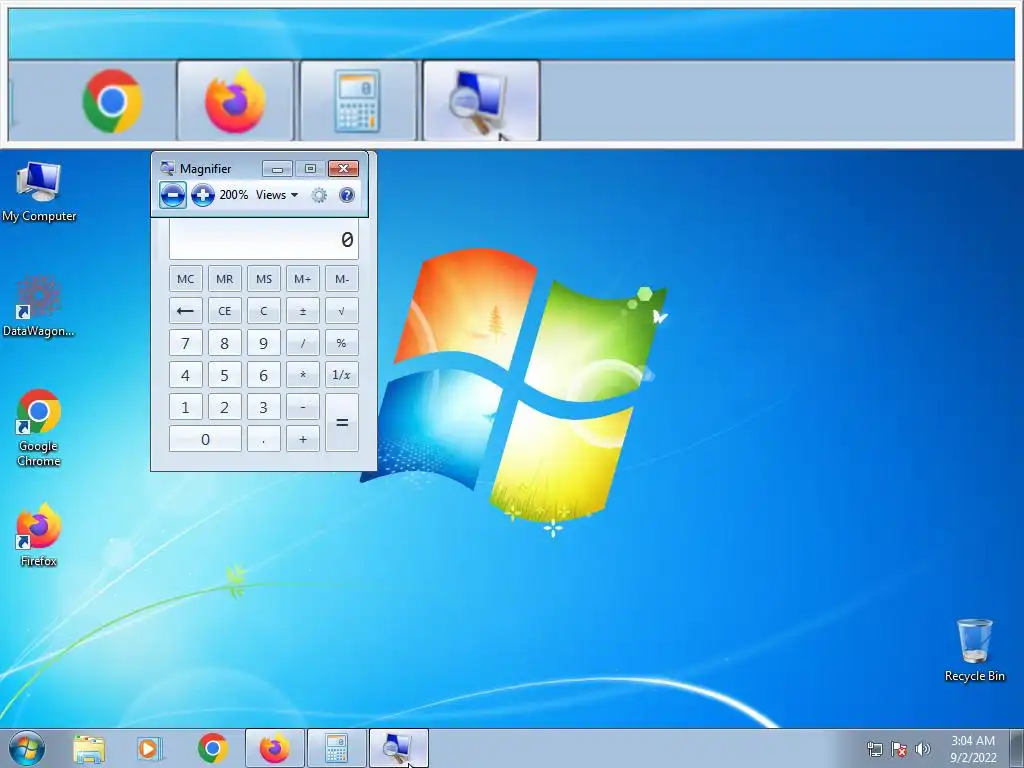The width and height of the screenshot is (1024, 768).
Task: Click calculator digit 8
Action: [x=225, y=343]
